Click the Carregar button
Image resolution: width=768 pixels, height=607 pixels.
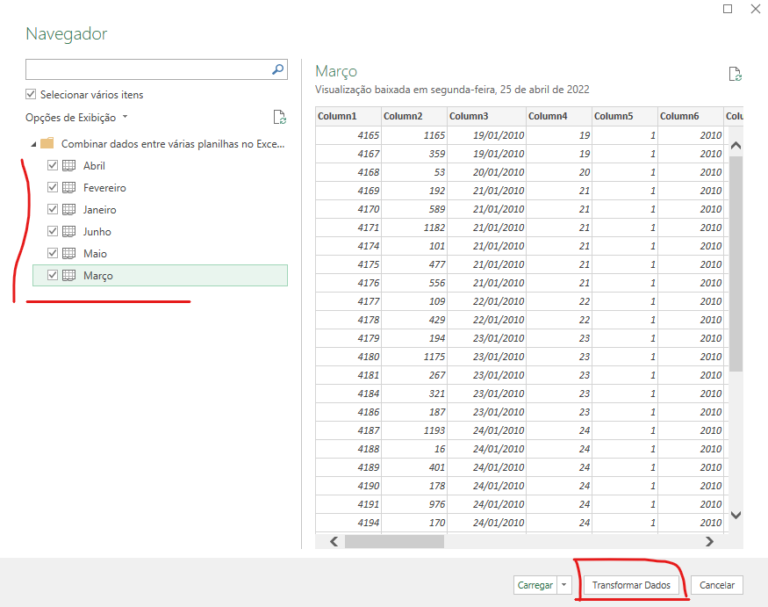pyautogui.click(x=535, y=585)
